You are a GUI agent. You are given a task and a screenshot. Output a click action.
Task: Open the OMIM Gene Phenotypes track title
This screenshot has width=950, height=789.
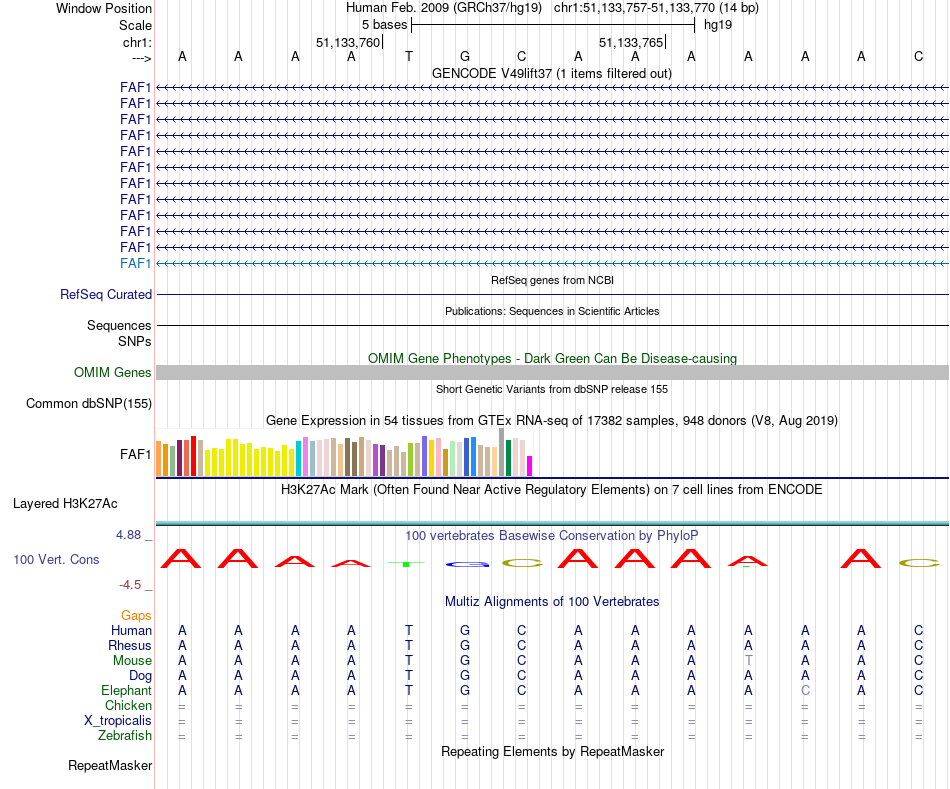tap(552, 358)
